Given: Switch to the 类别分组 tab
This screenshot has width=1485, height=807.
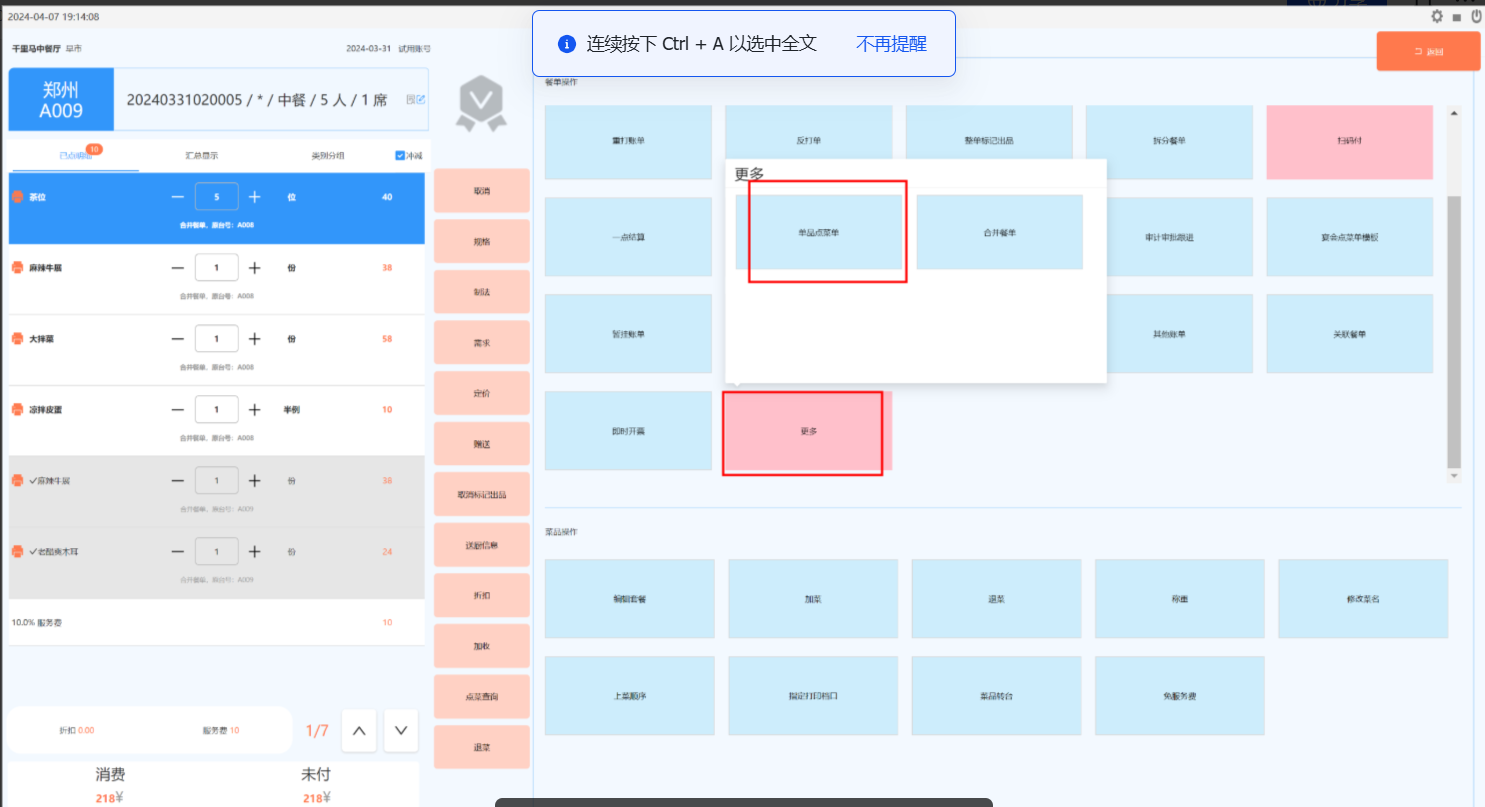Looking at the screenshot, I should click(327, 156).
